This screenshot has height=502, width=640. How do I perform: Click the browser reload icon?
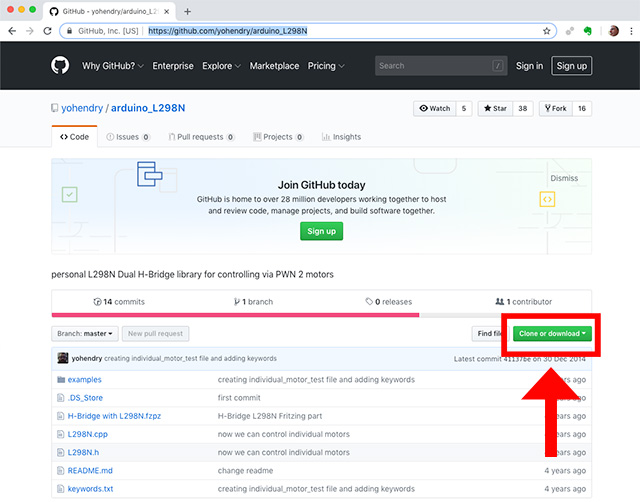[x=47, y=31]
